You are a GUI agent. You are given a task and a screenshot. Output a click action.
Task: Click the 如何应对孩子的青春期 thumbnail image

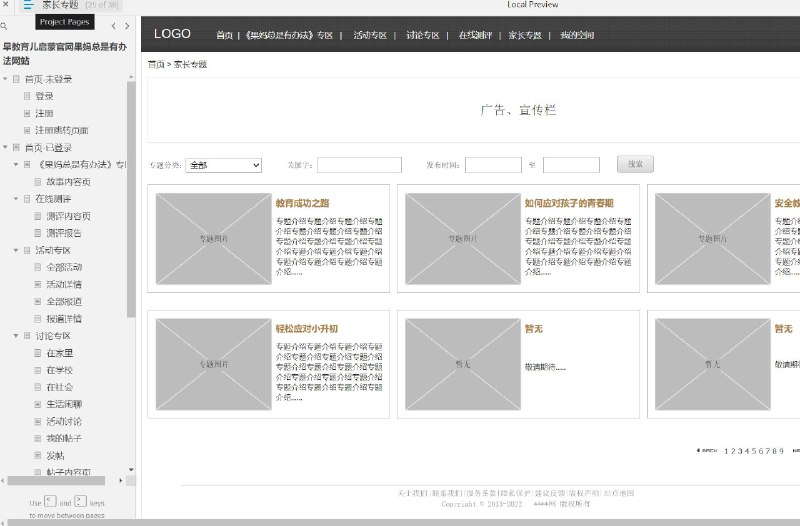coord(463,238)
